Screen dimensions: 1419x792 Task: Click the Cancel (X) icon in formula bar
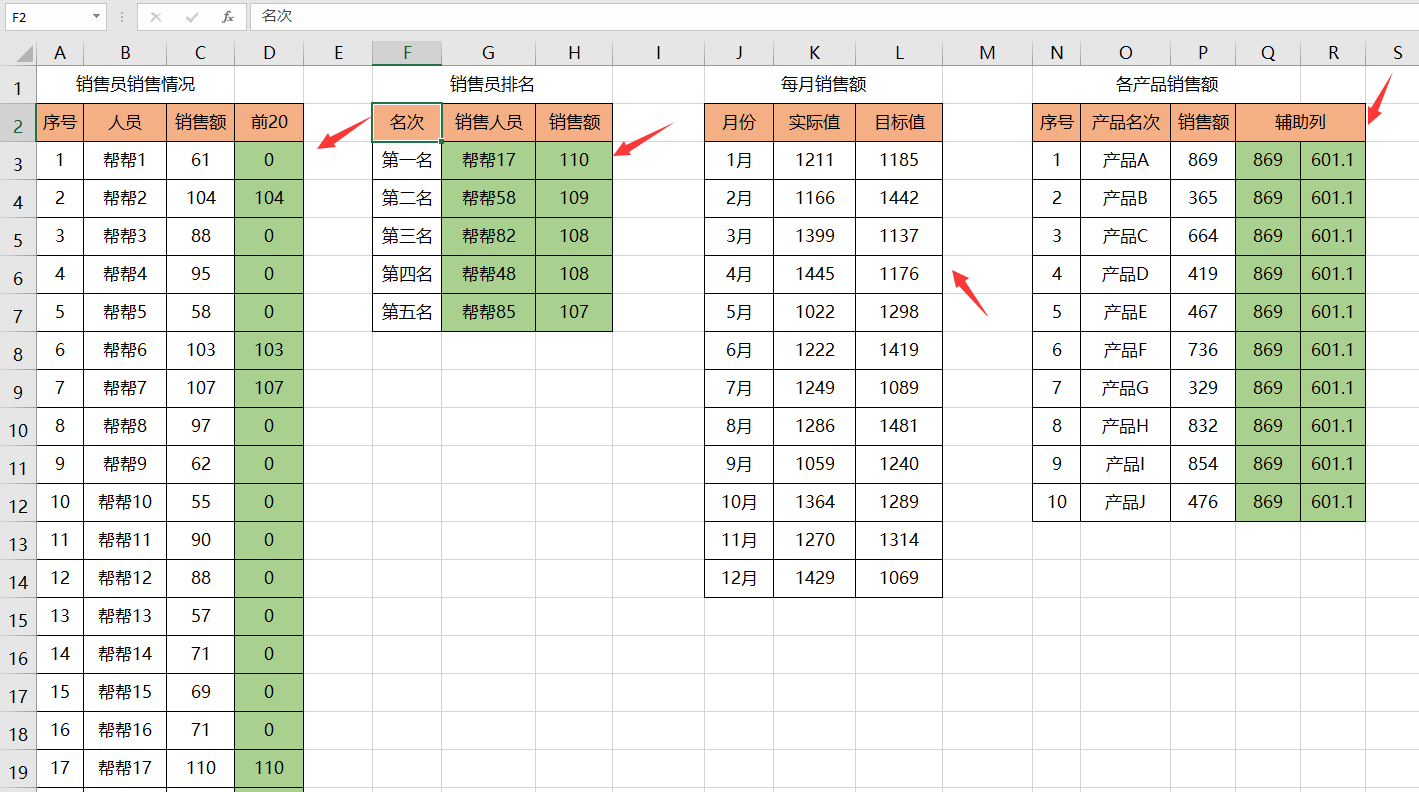pyautogui.click(x=156, y=17)
